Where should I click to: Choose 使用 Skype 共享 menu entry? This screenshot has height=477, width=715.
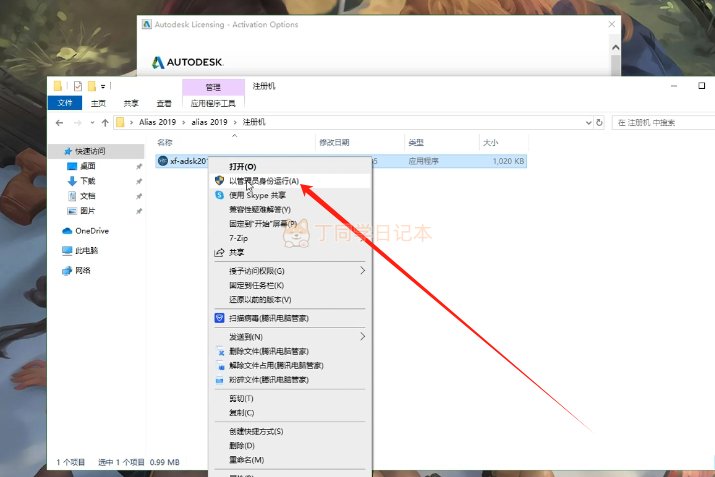click(290, 195)
